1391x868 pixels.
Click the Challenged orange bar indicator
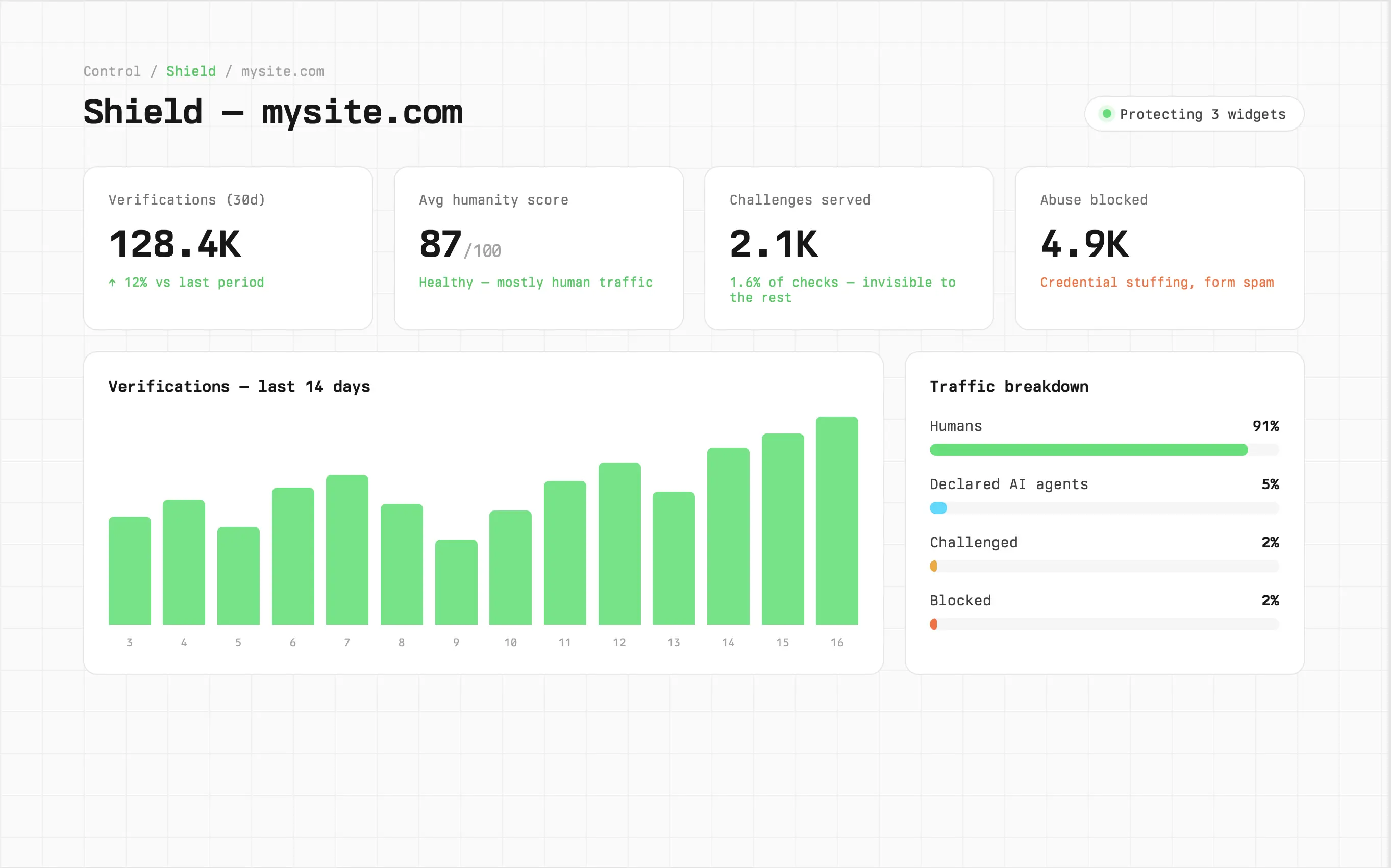[933, 566]
